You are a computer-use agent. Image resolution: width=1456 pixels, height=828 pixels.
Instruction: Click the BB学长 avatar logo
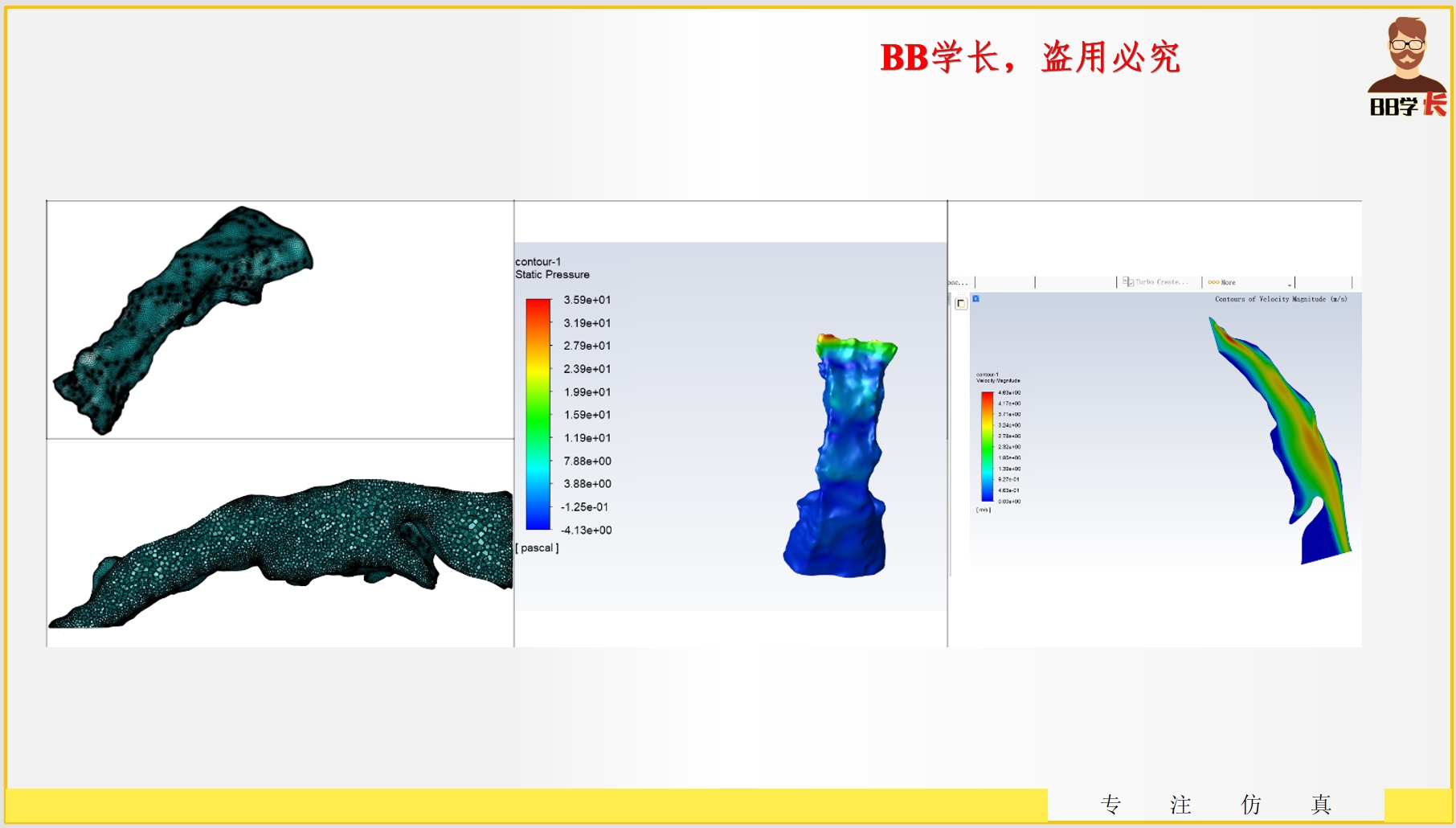(1407, 67)
